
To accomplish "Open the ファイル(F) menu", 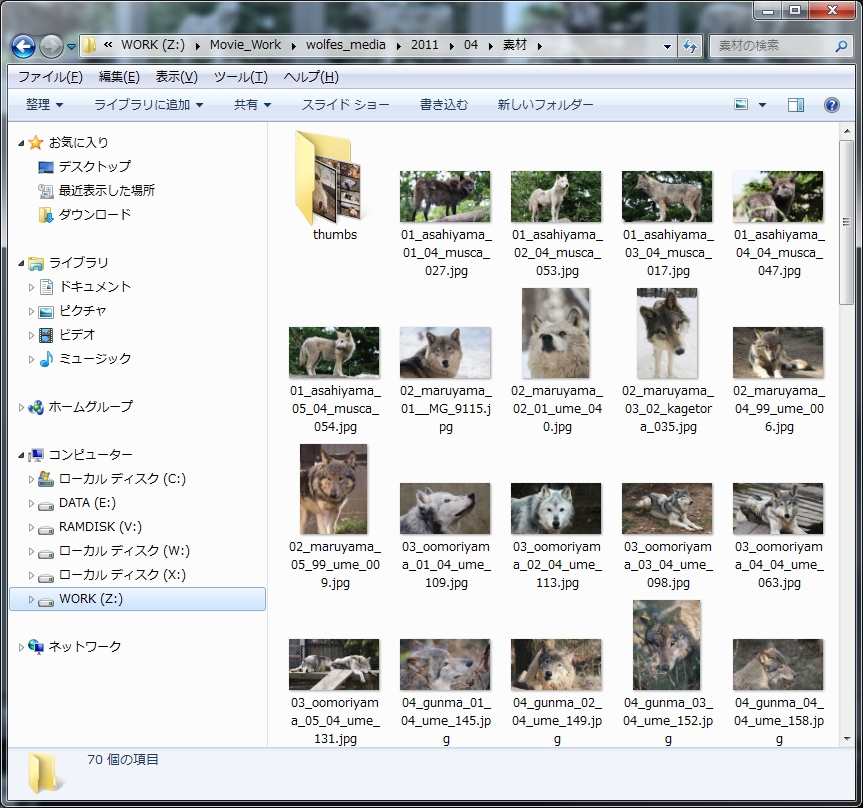I will [x=51, y=77].
